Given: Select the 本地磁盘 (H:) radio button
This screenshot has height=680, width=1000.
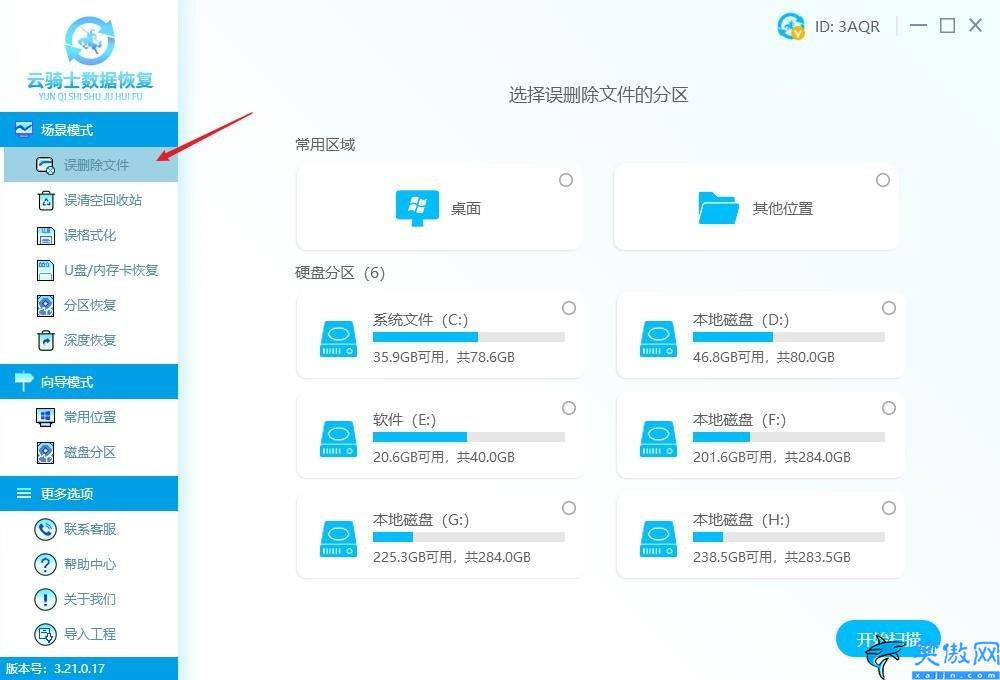Looking at the screenshot, I should pos(889,508).
